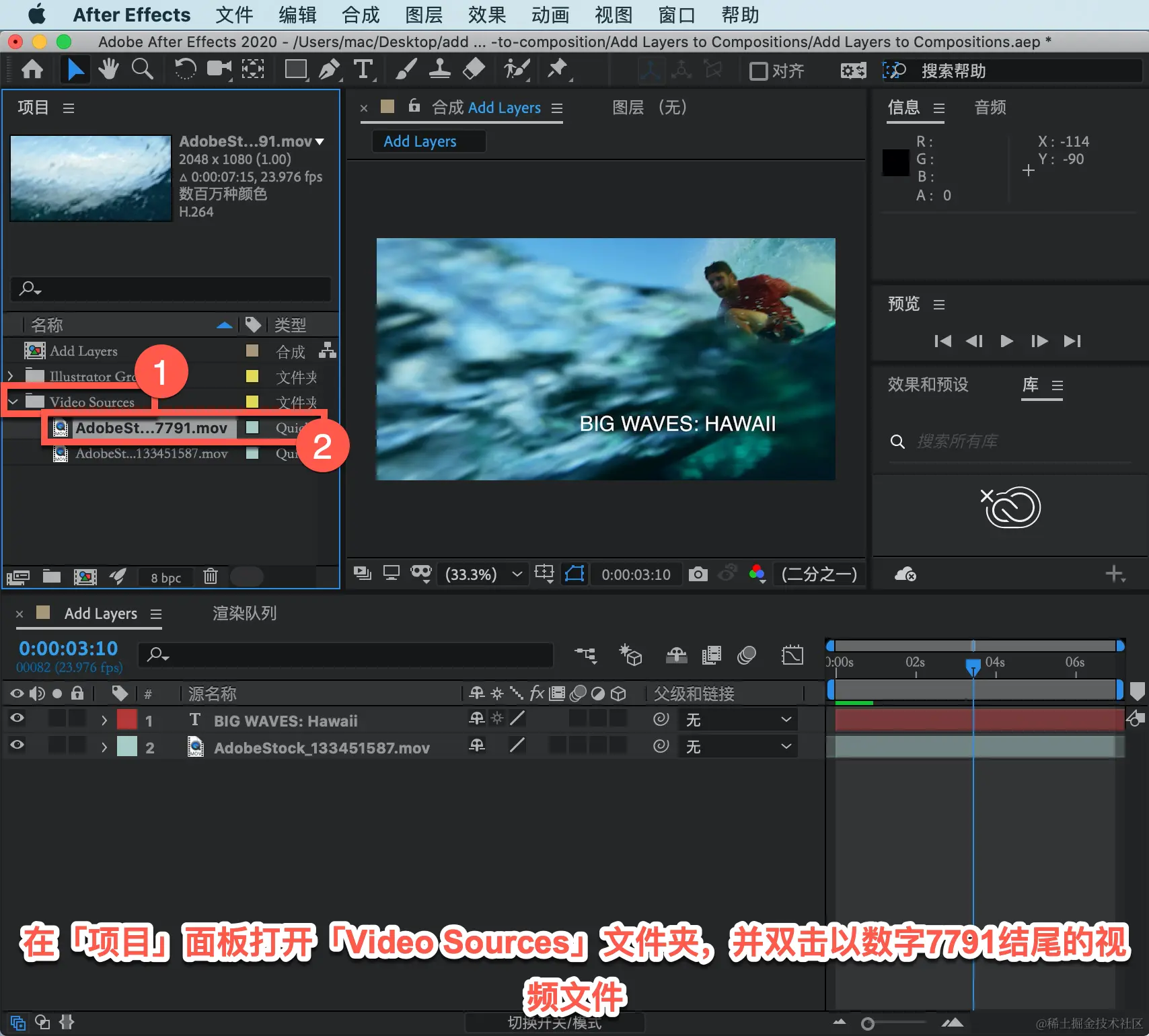This screenshot has width=1149, height=1036.
Task: Jump to the last frame
Action: (x=1072, y=341)
